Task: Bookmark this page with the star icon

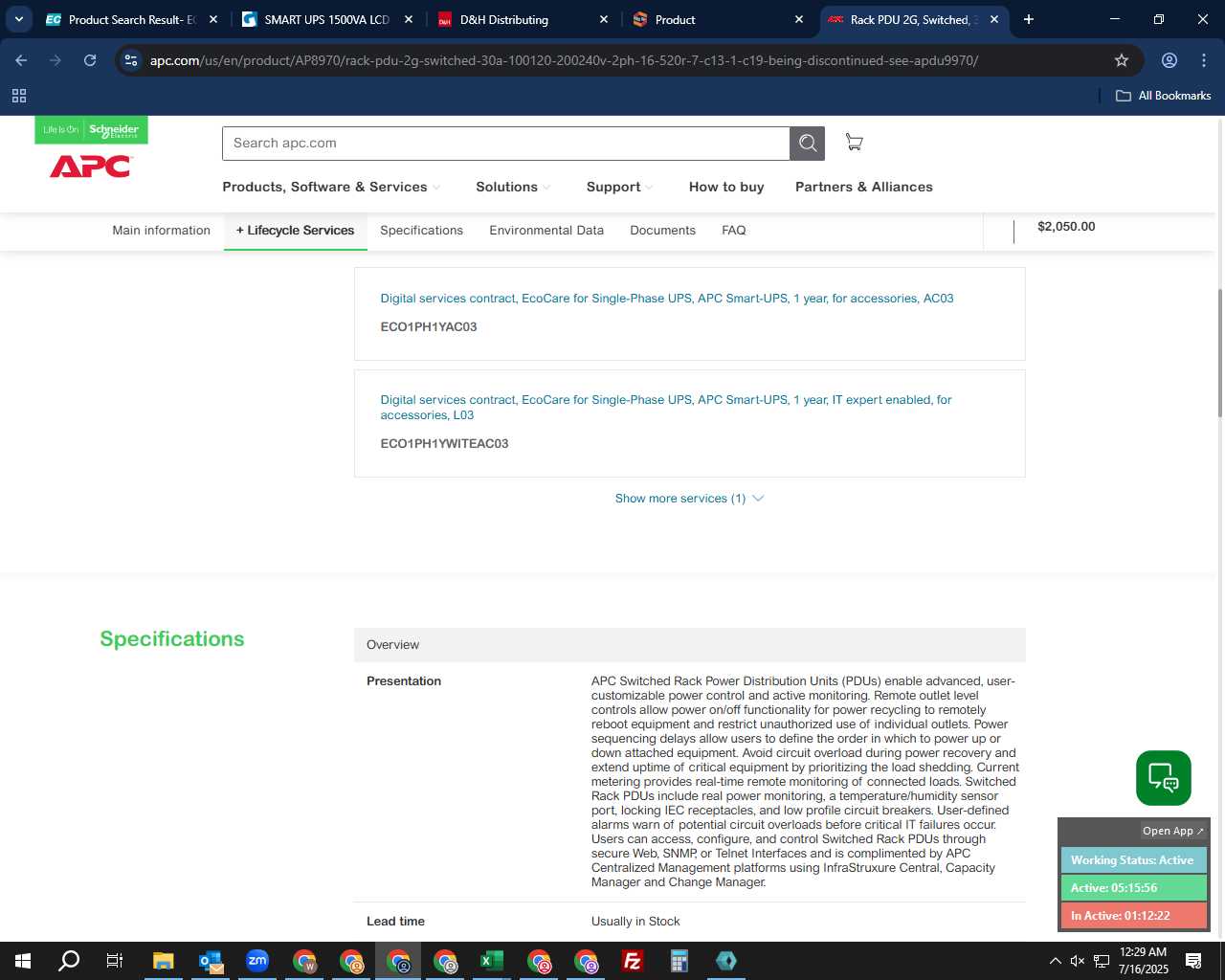Action: [x=1122, y=60]
